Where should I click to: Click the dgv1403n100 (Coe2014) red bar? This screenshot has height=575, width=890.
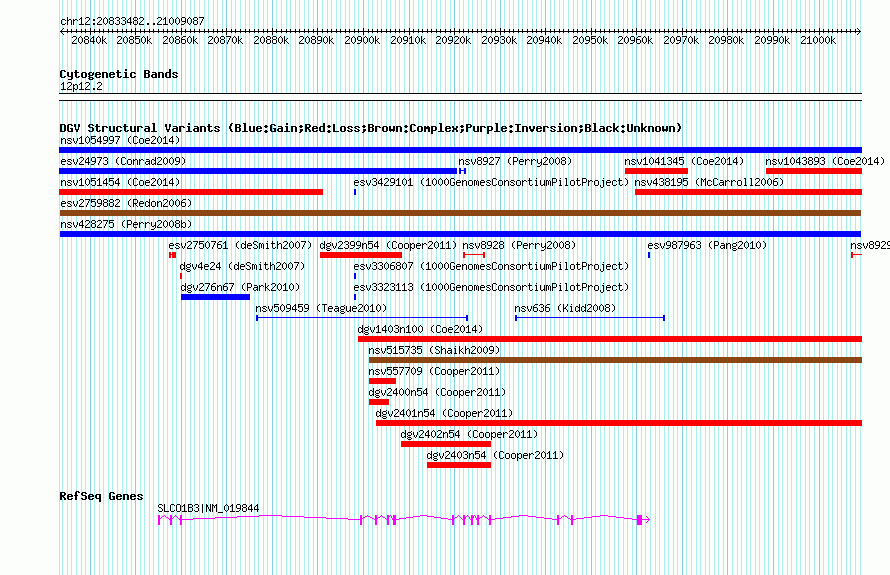[610, 339]
